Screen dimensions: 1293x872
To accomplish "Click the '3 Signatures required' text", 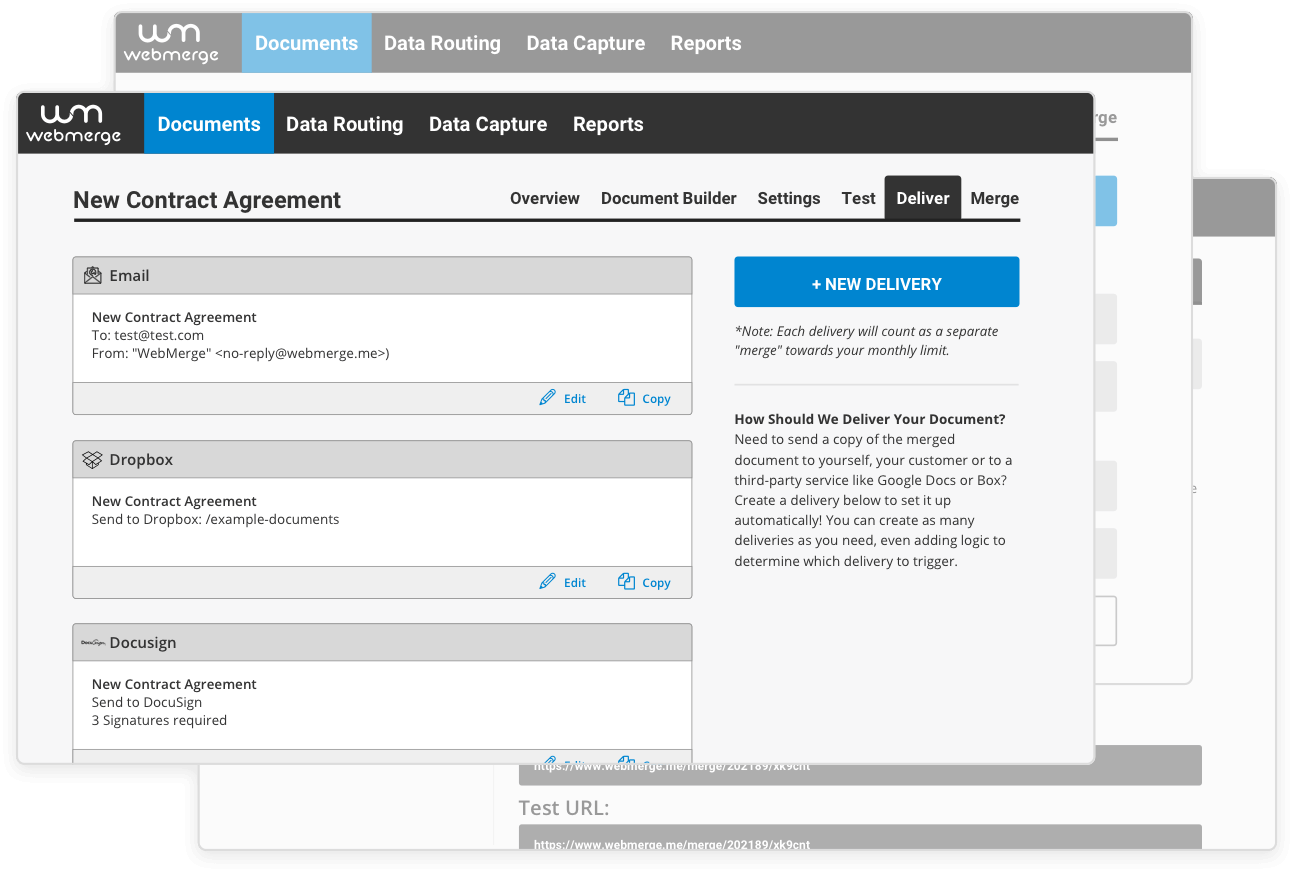I will point(159,720).
